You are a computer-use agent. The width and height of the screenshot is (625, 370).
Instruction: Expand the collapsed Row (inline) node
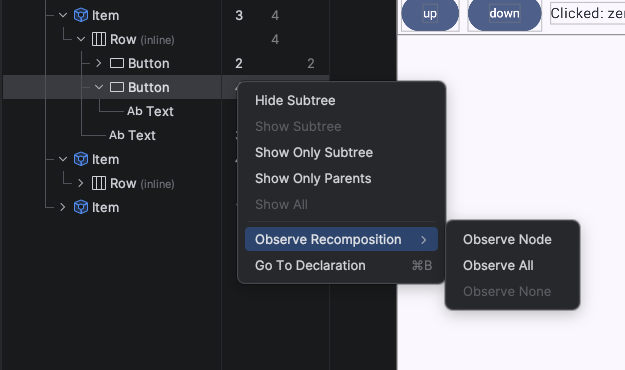[81, 183]
